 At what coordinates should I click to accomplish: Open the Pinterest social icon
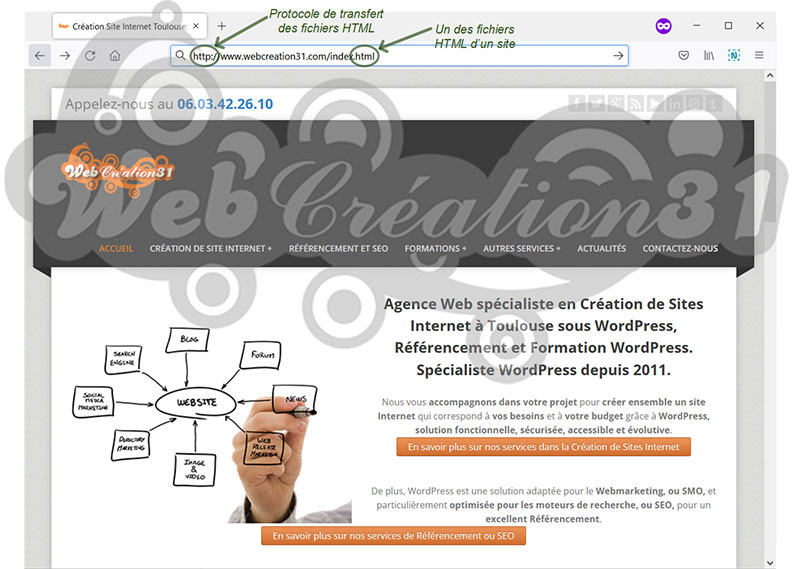(694, 104)
